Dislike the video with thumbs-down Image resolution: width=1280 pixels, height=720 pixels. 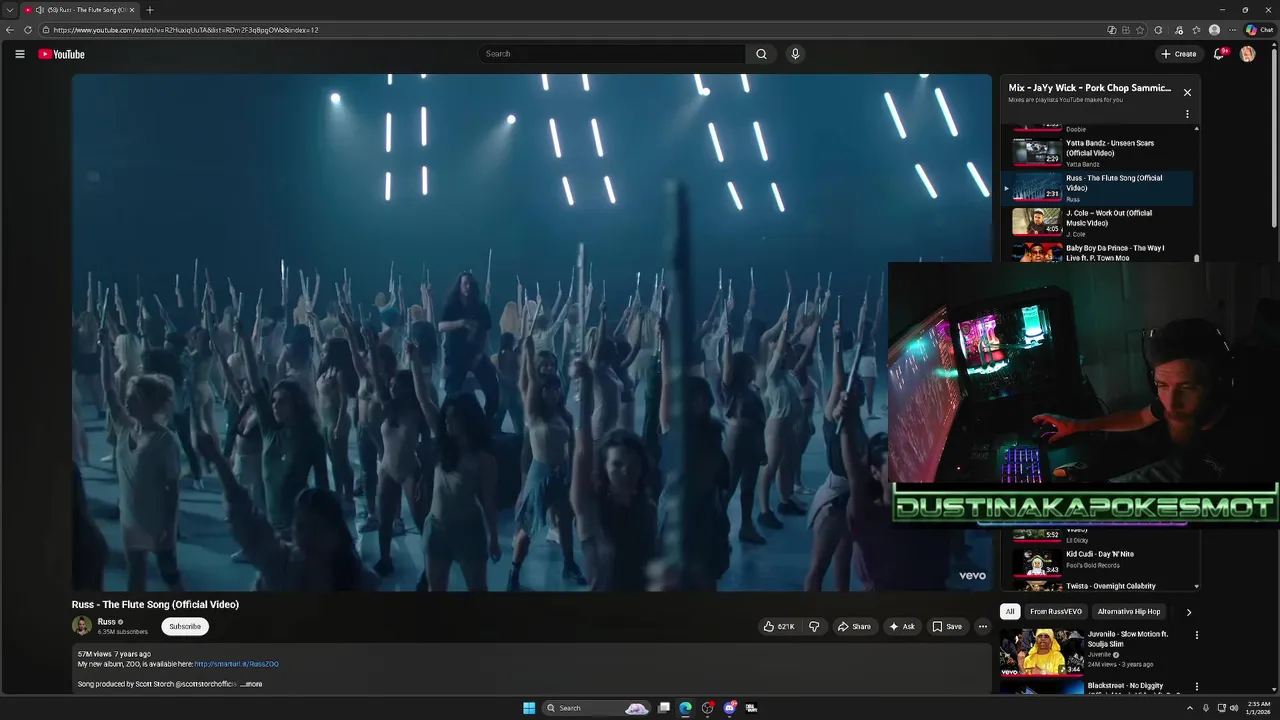(x=814, y=626)
